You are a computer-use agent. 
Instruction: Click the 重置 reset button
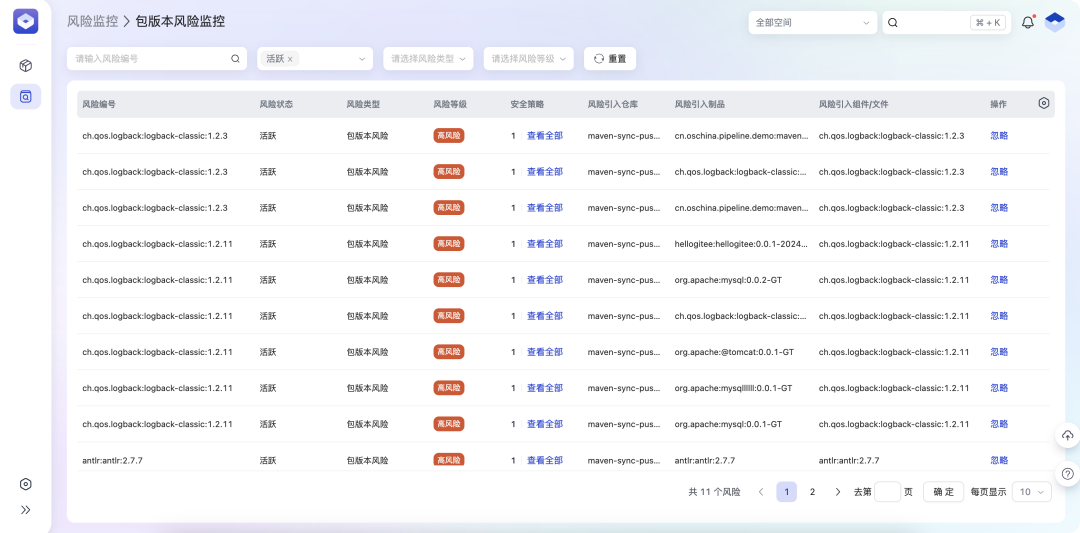point(610,59)
